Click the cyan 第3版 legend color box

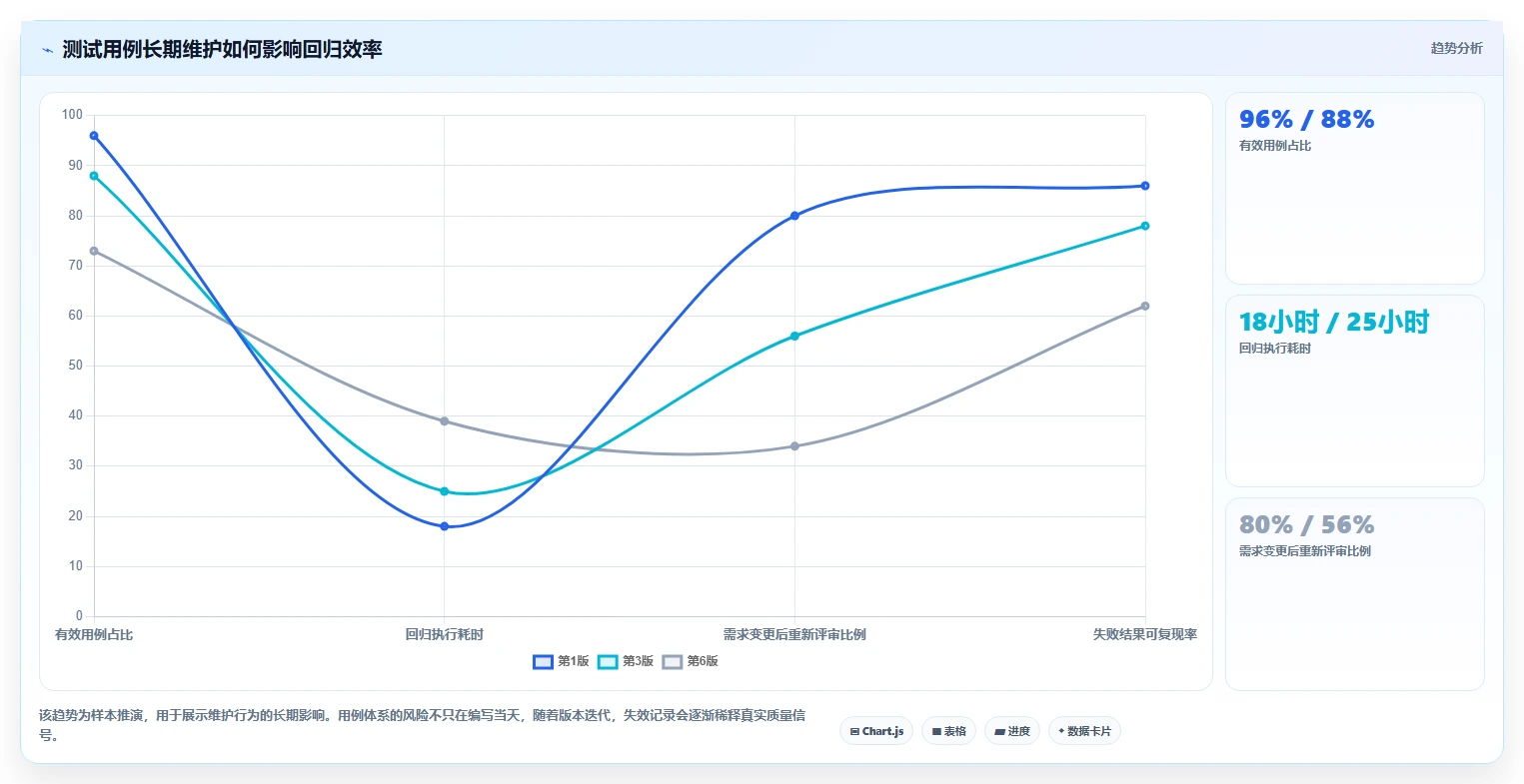pyautogui.click(x=608, y=661)
